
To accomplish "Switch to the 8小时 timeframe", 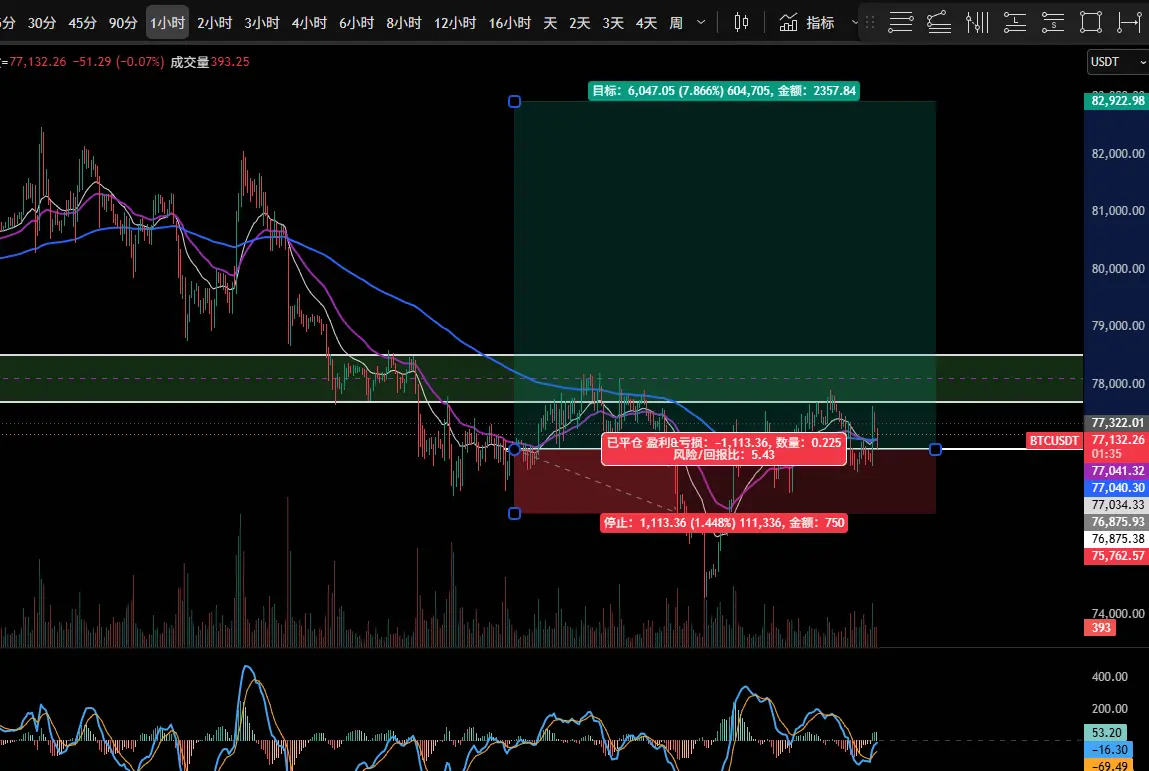I will pyautogui.click(x=404, y=23).
